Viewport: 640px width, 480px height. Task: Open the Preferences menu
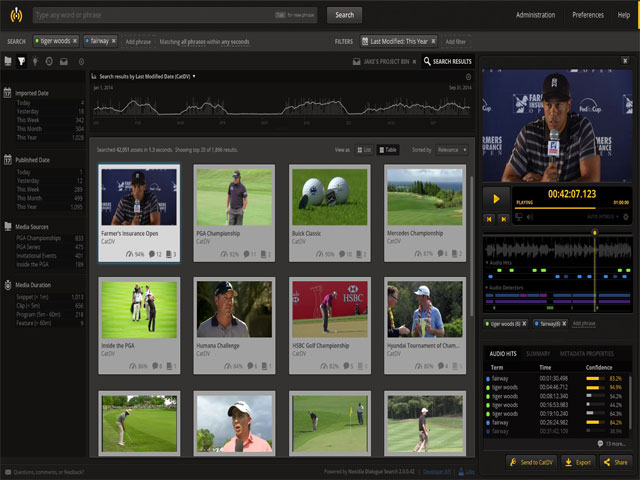point(587,15)
